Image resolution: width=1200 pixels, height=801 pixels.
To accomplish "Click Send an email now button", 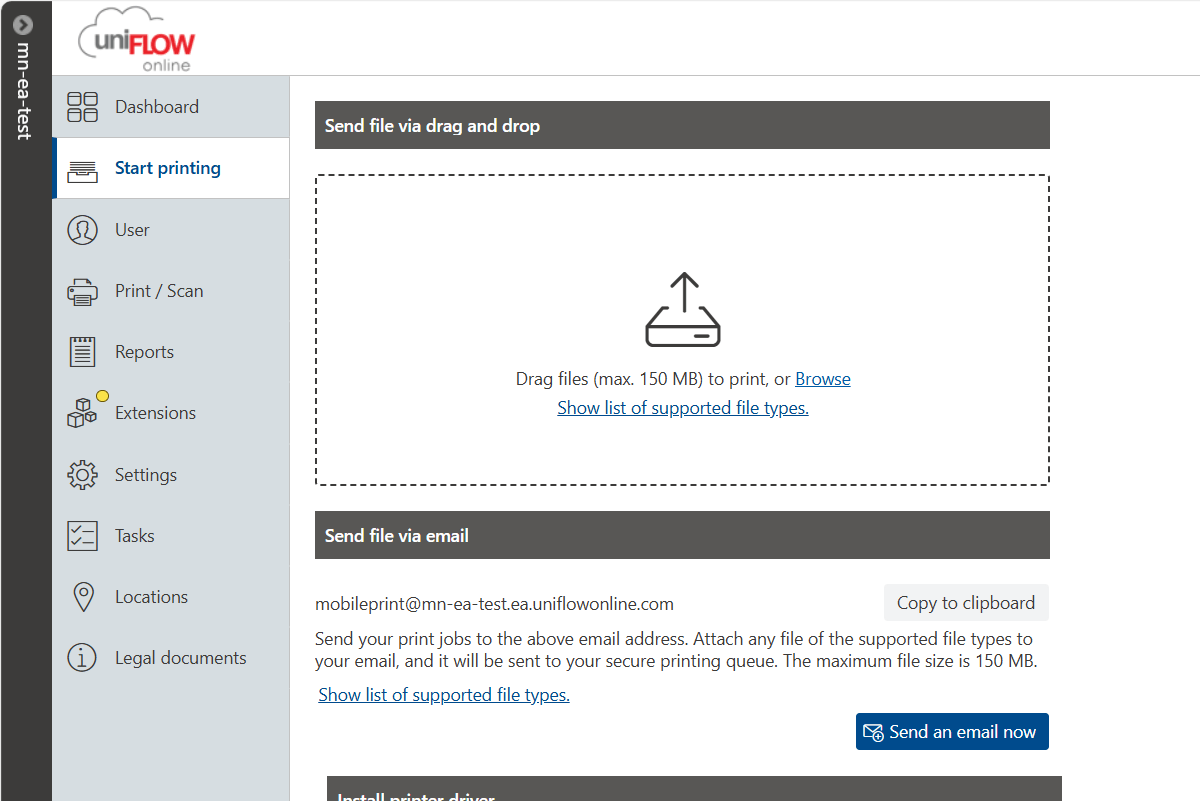I will pyautogui.click(x=952, y=732).
